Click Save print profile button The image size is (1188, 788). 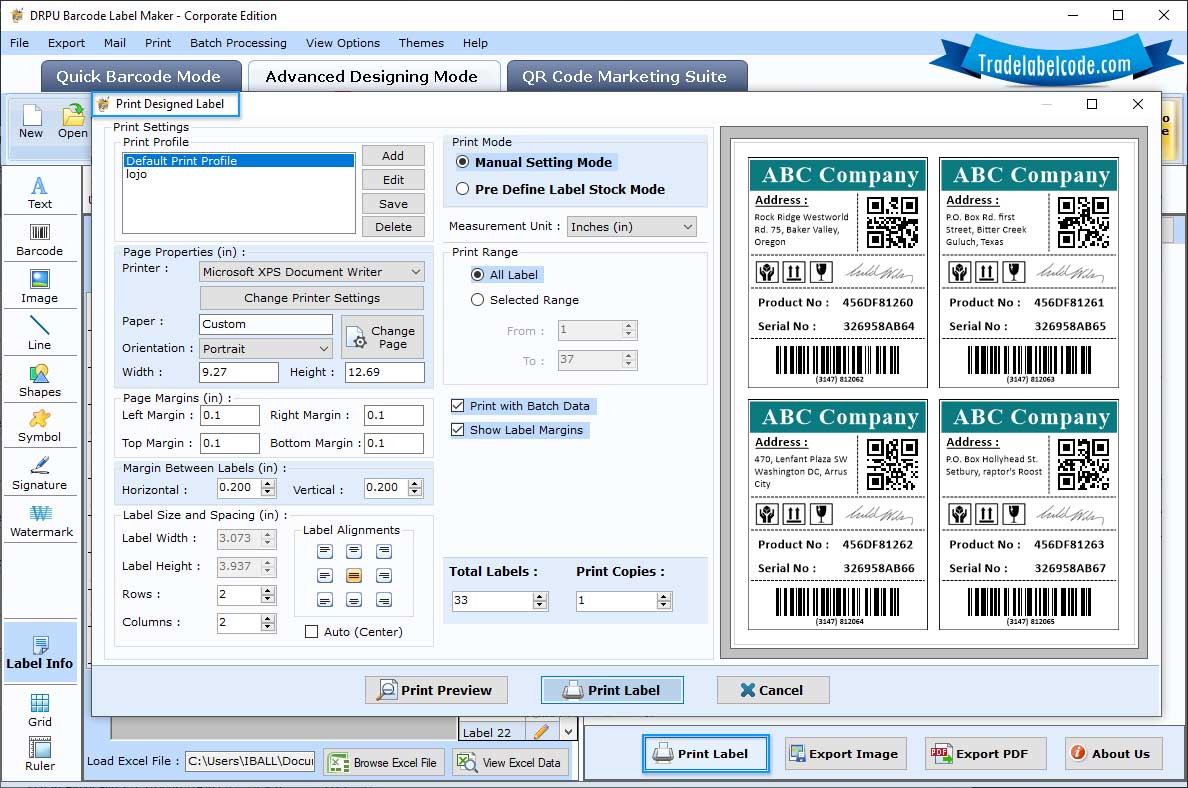(x=392, y=203)
